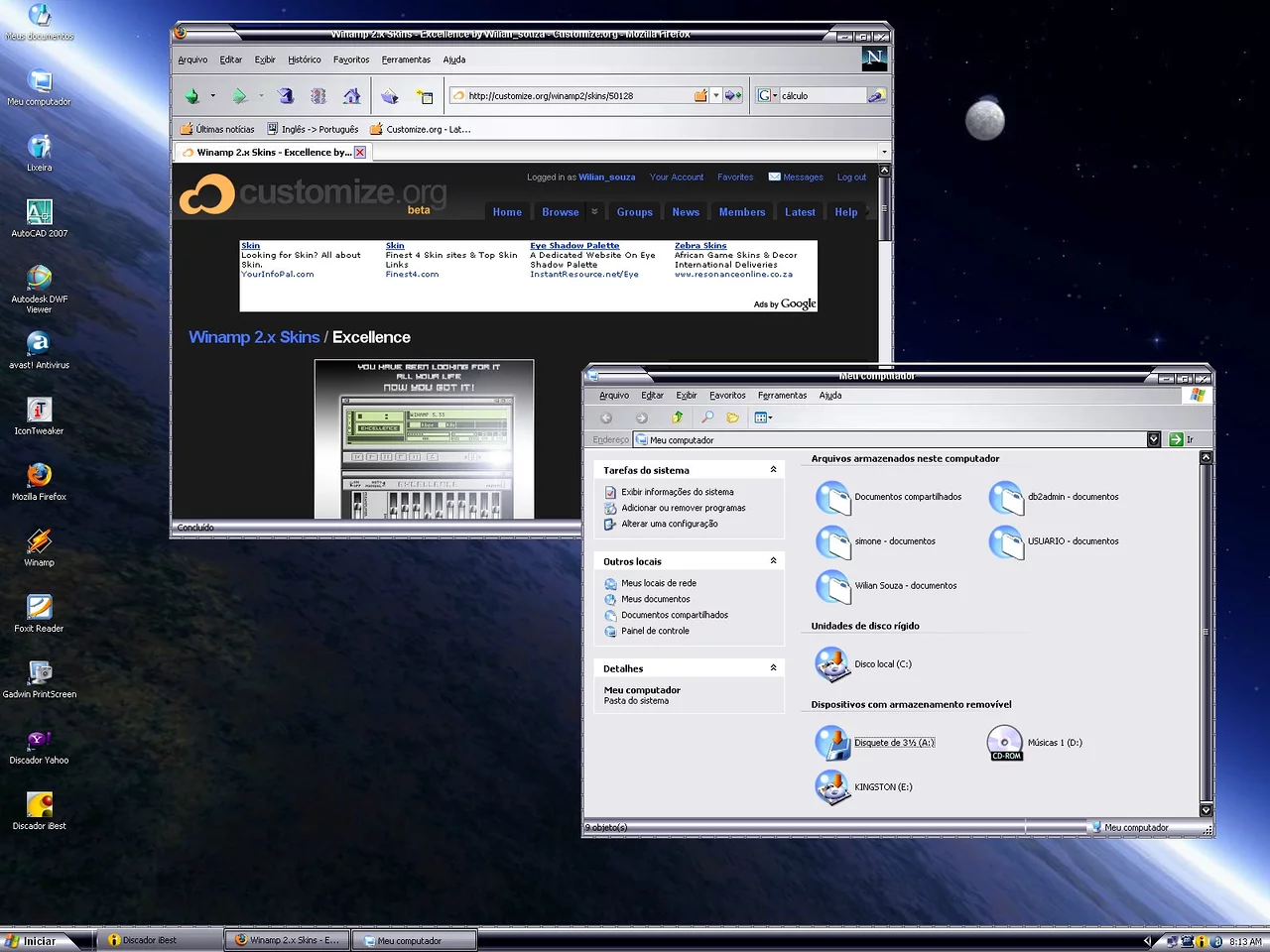Click the Explorer Up folder icon
The image size is (1270, 952).
pyautogui.click(x=677, y=417)
